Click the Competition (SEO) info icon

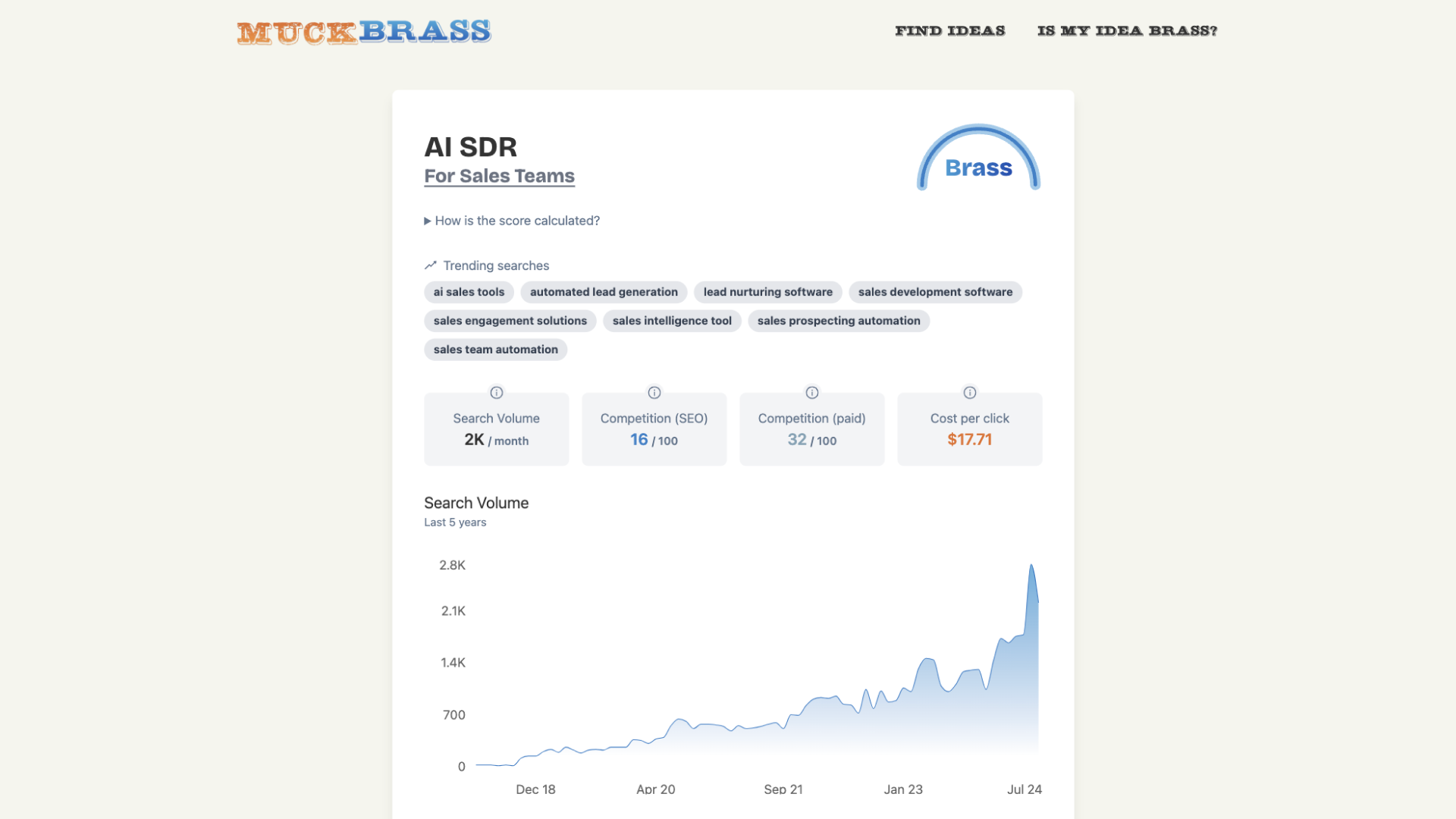654,393
